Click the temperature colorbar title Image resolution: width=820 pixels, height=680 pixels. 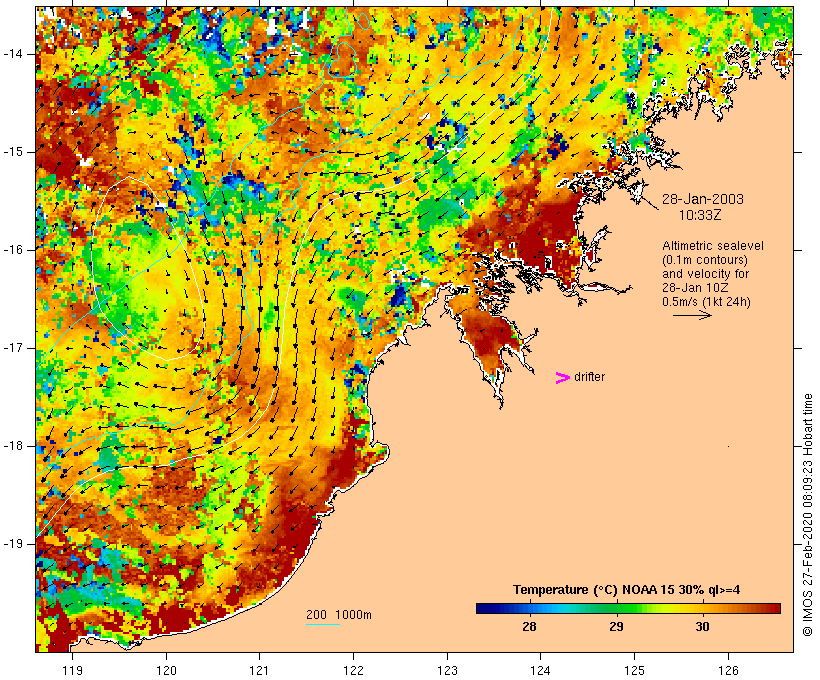[x=627, y=590]
